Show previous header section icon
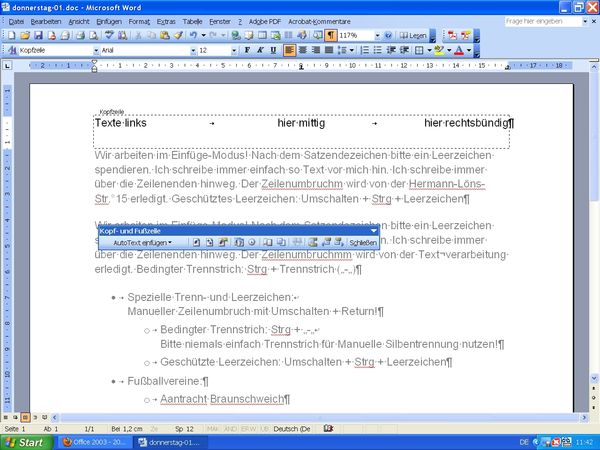 [x=326, y=242]
